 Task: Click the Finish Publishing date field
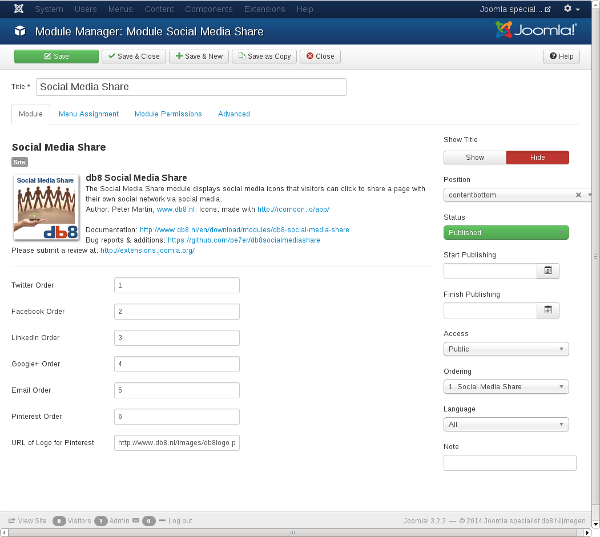(490, 310)
